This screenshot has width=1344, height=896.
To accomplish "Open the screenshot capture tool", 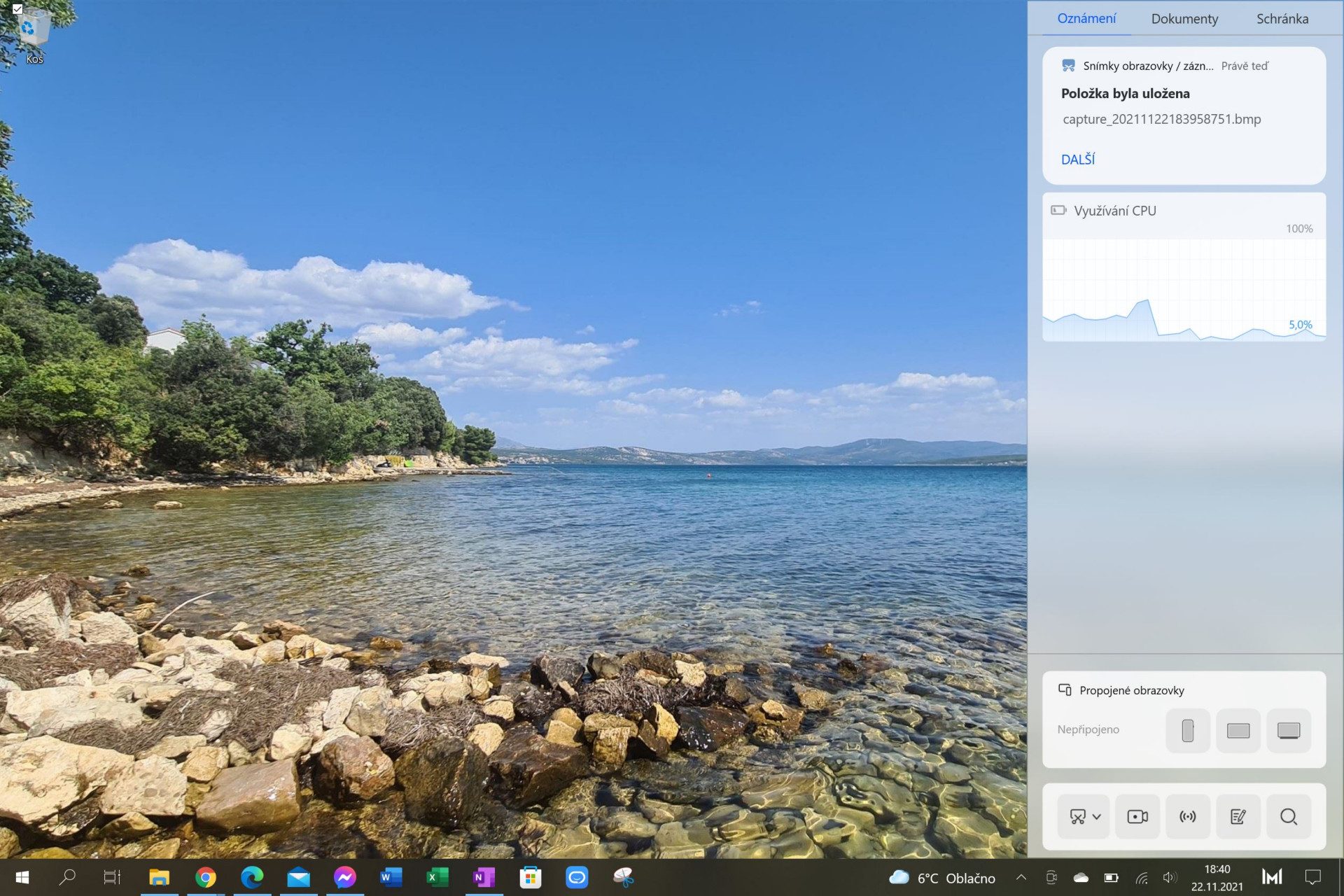I will coord(1077,816).
